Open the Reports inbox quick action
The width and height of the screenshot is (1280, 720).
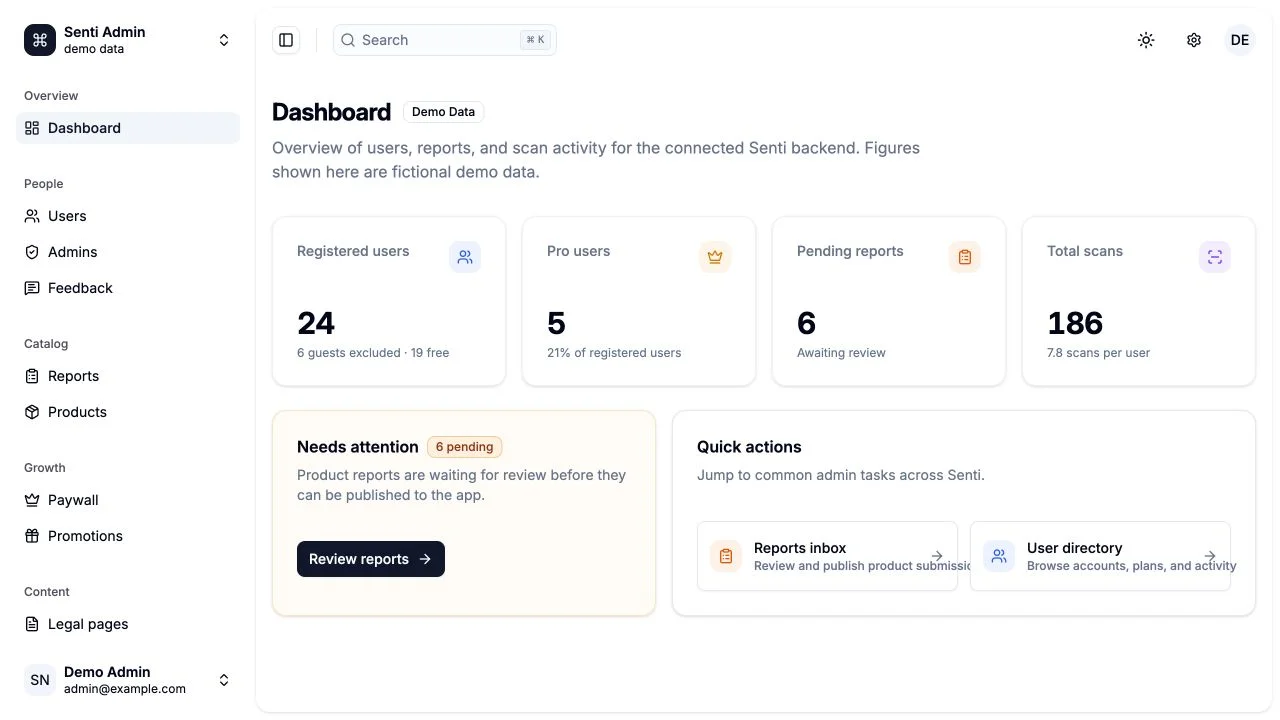click(x=827, y=556)
